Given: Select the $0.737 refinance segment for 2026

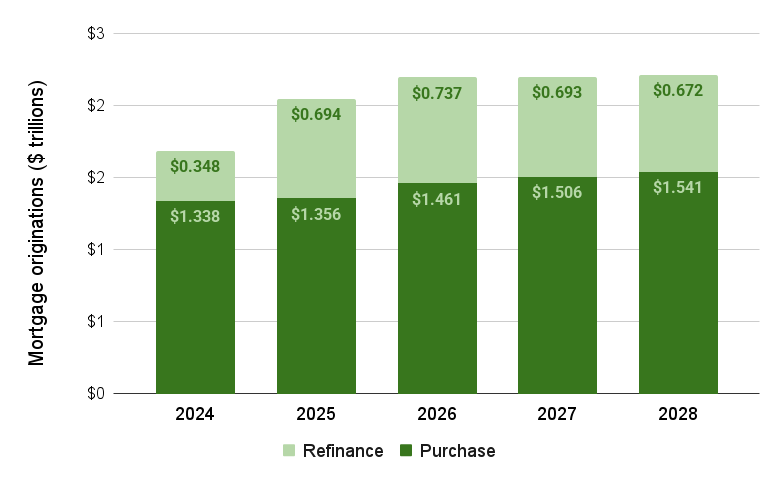Looking at the screenshot, I should click(x=437, y=130).
